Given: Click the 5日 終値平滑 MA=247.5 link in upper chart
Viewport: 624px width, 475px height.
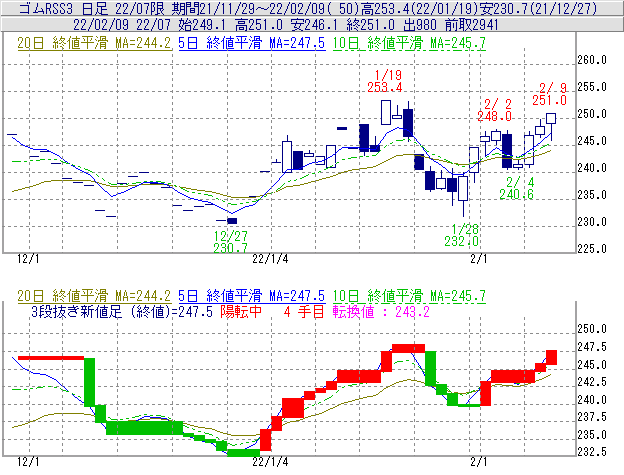Looking at the screenshot, I should pyautogui.click(x=252, y=43).
